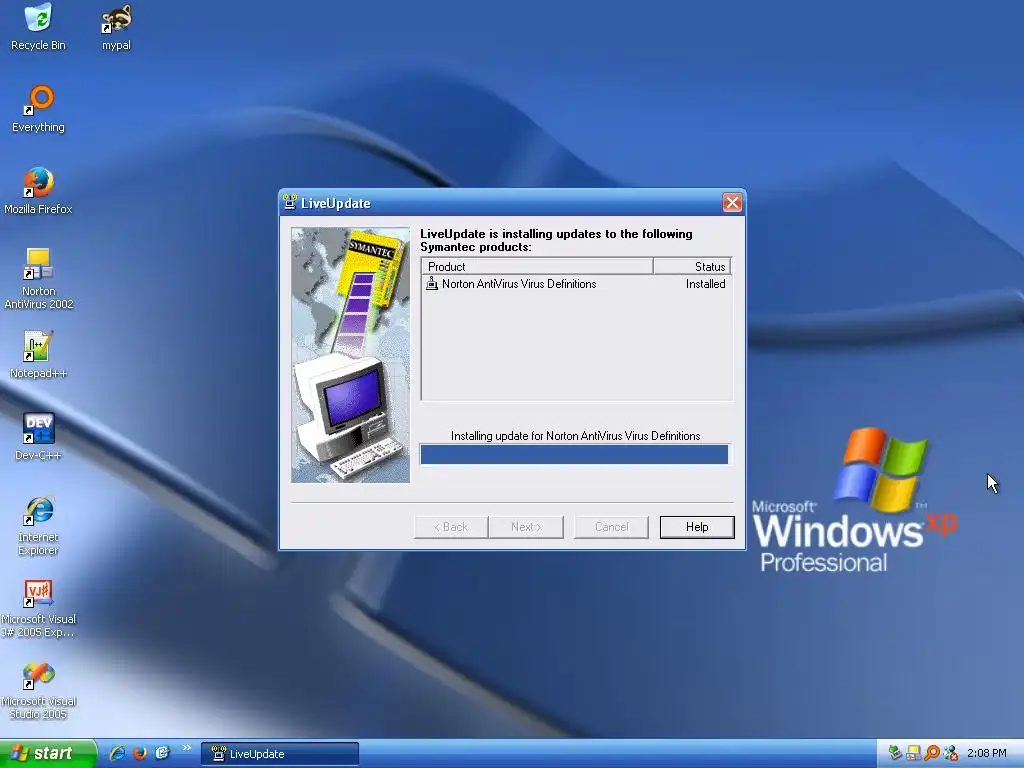The height and width of the screenshot is (768, 1024).
Task: Click the 'Installing update for Norton AntiVirus' text
Action: click(575, 436)
